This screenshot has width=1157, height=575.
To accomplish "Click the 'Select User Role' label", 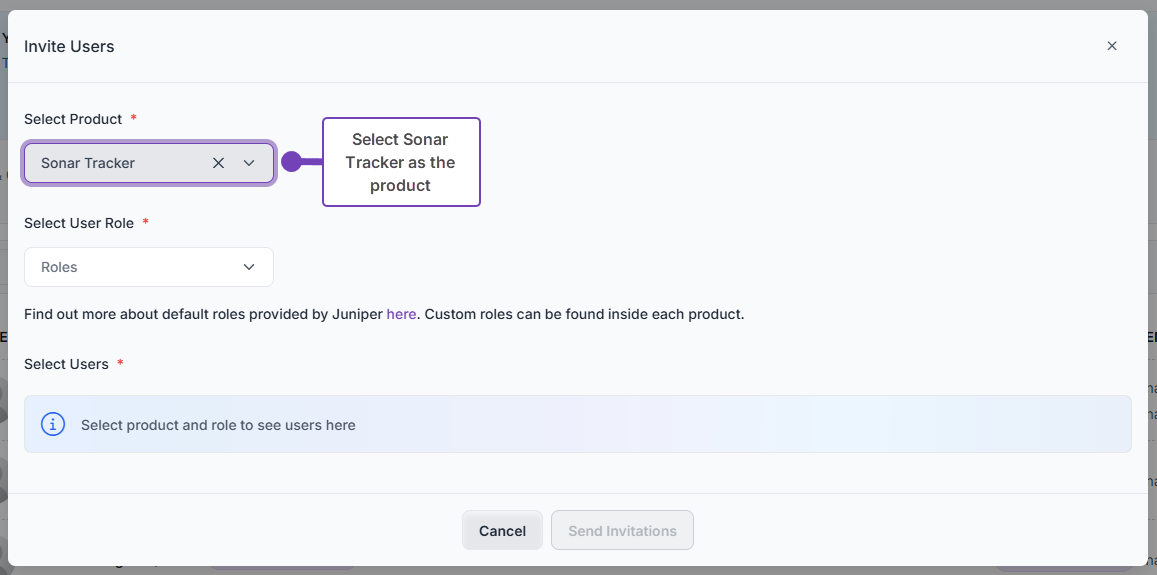I will click(79, 223).
